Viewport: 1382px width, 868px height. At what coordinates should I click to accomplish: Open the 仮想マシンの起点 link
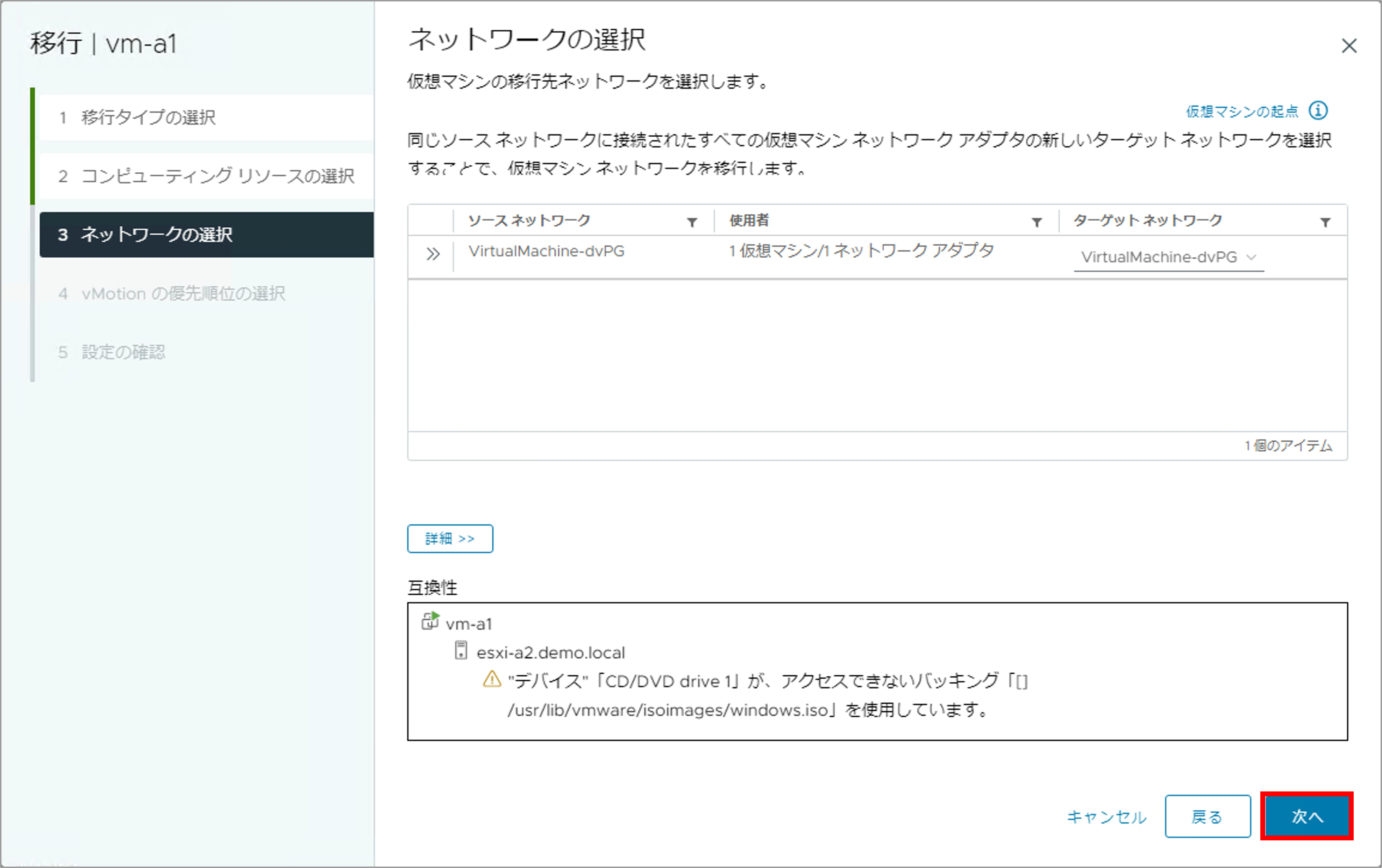(x=1242, y=111)
